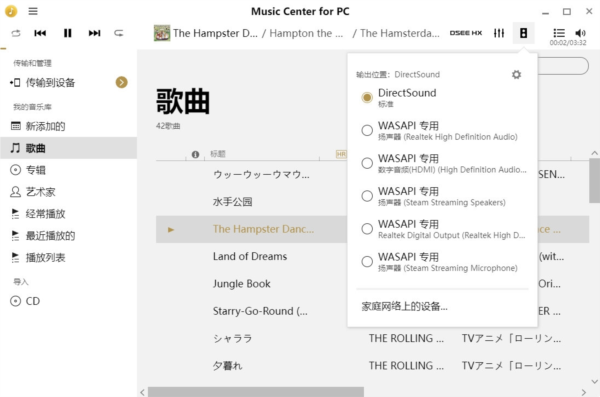Select song Land of Dreams
This screenshot has height=397, width=600.
(250, 256)
